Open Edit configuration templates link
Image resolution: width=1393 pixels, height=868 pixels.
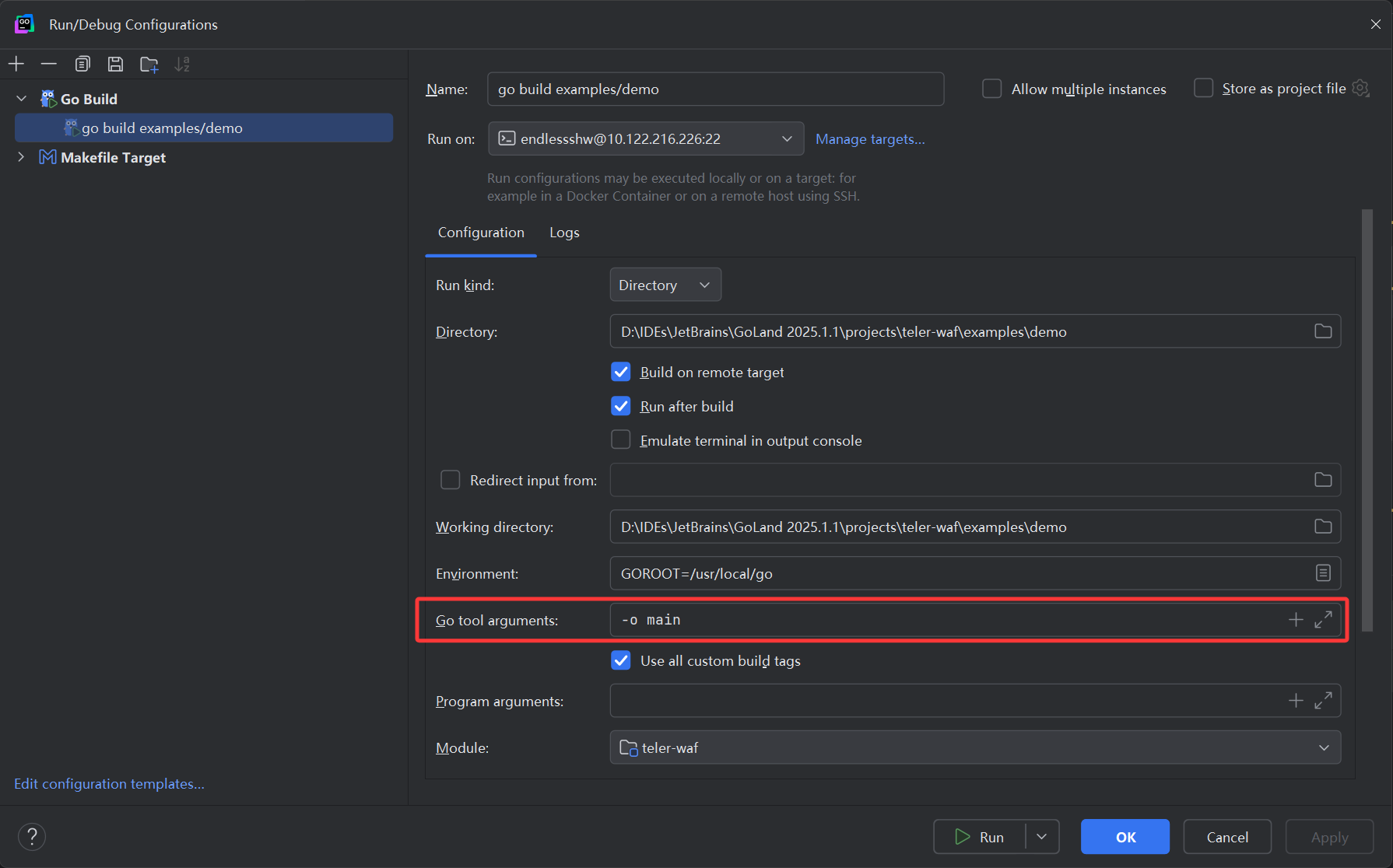(x=109, y=783)
